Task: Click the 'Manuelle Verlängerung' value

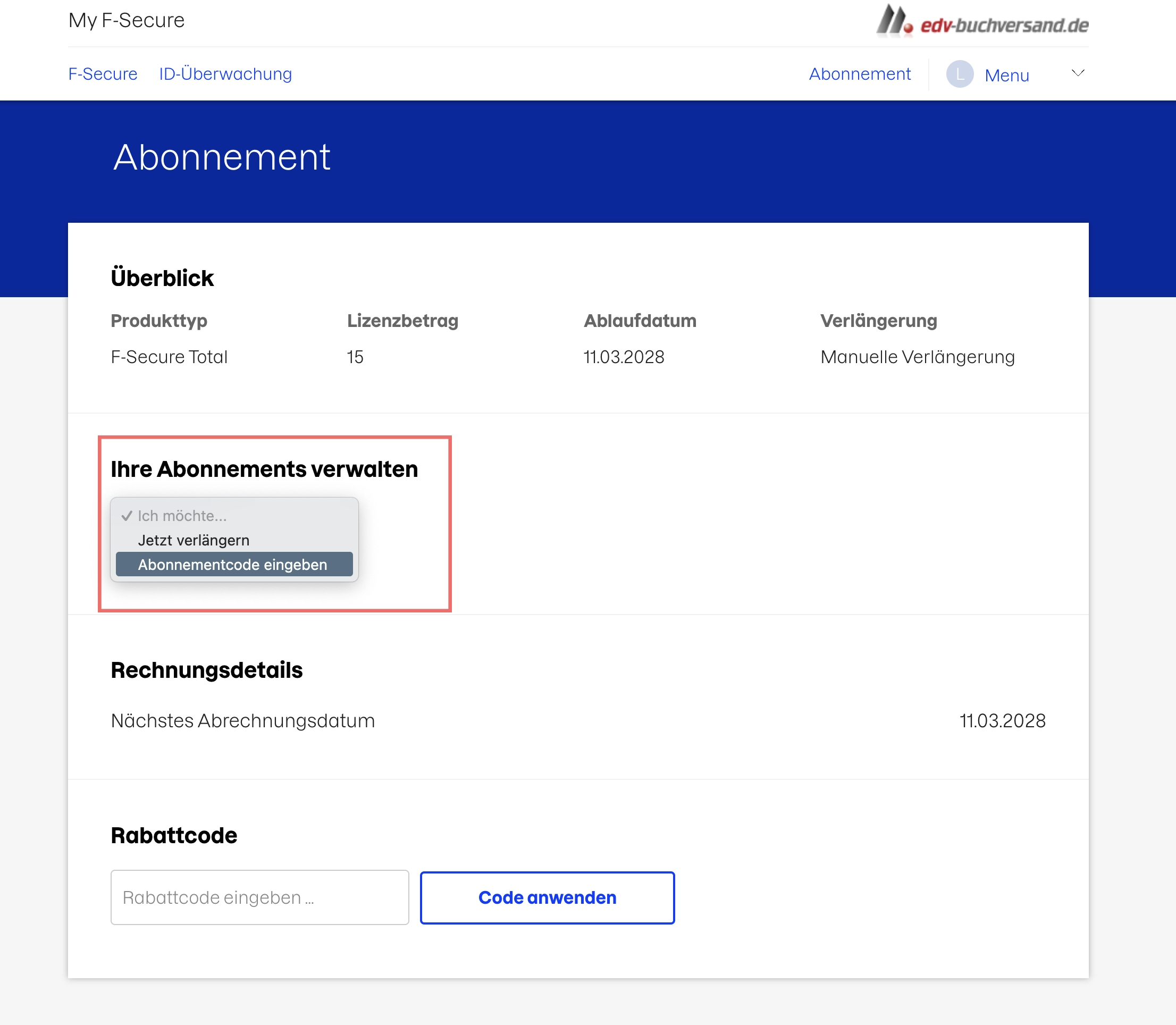Action: coord(918,357)
